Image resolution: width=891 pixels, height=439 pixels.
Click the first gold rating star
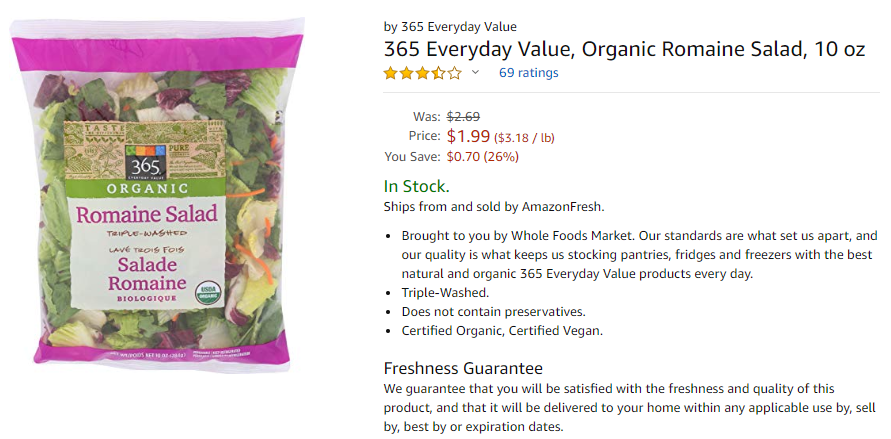tap(390, 73)
